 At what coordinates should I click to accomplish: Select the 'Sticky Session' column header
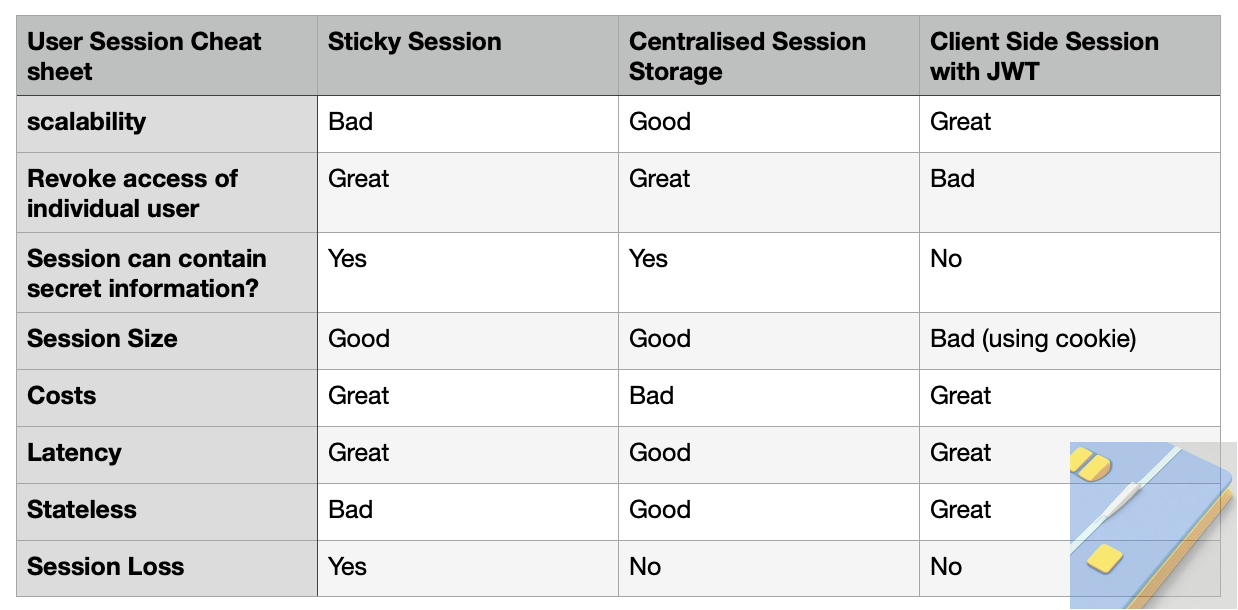click(x=468, y=56)
